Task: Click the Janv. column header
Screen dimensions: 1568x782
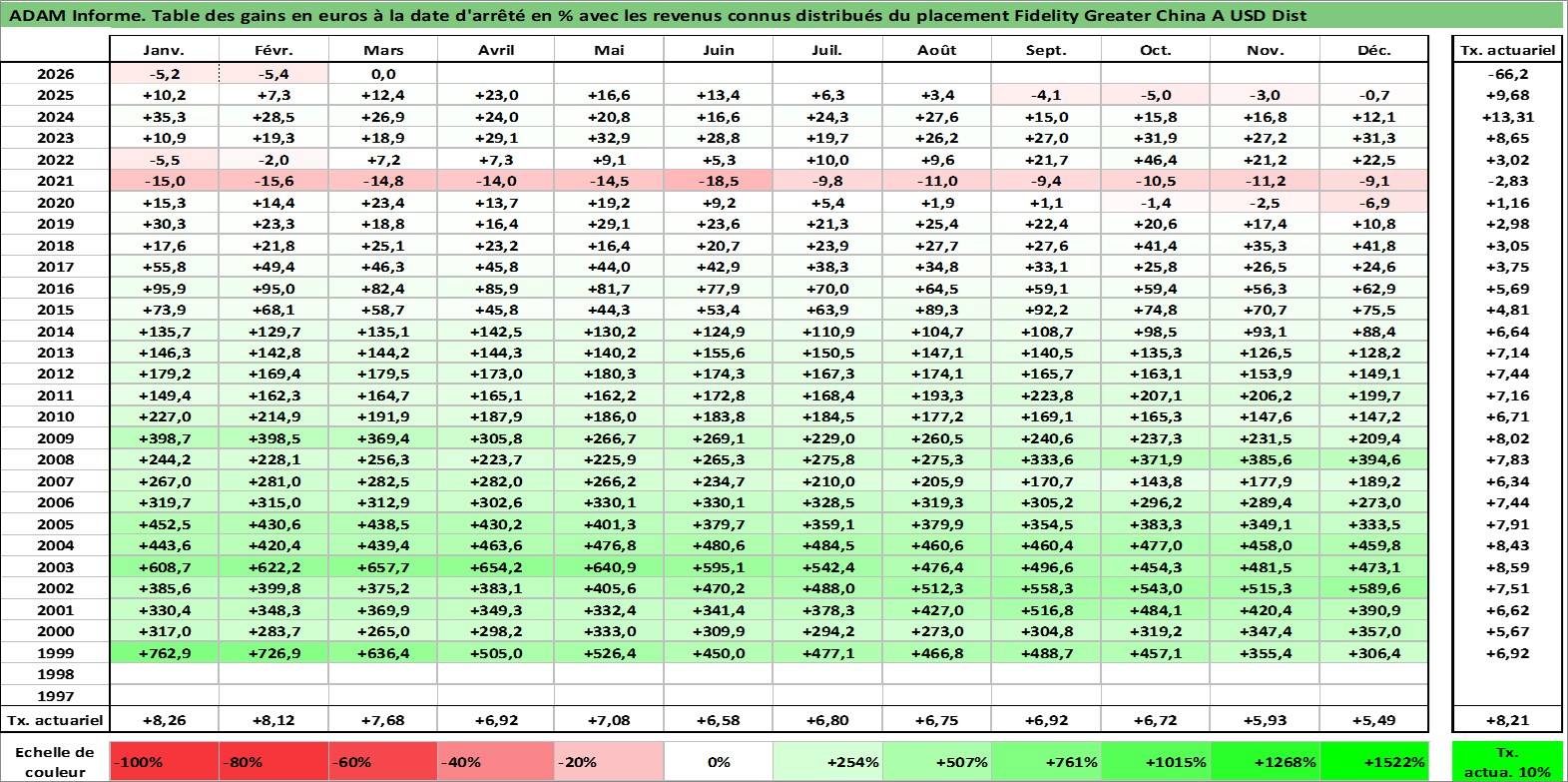Action: [164, 50]
